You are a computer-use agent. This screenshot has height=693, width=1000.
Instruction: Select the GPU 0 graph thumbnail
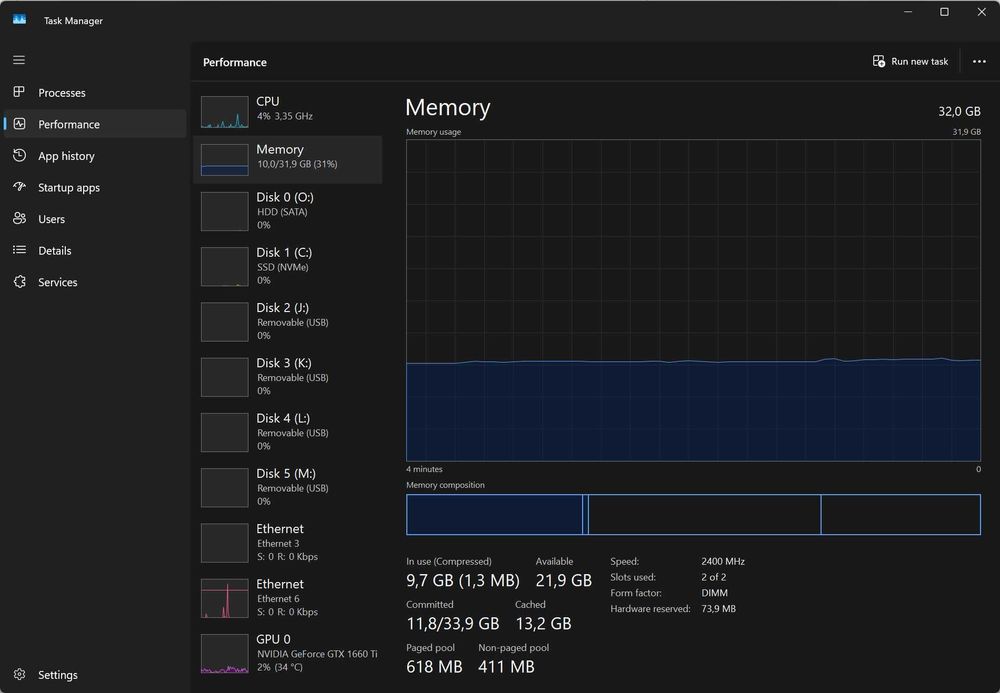point(224,653)
